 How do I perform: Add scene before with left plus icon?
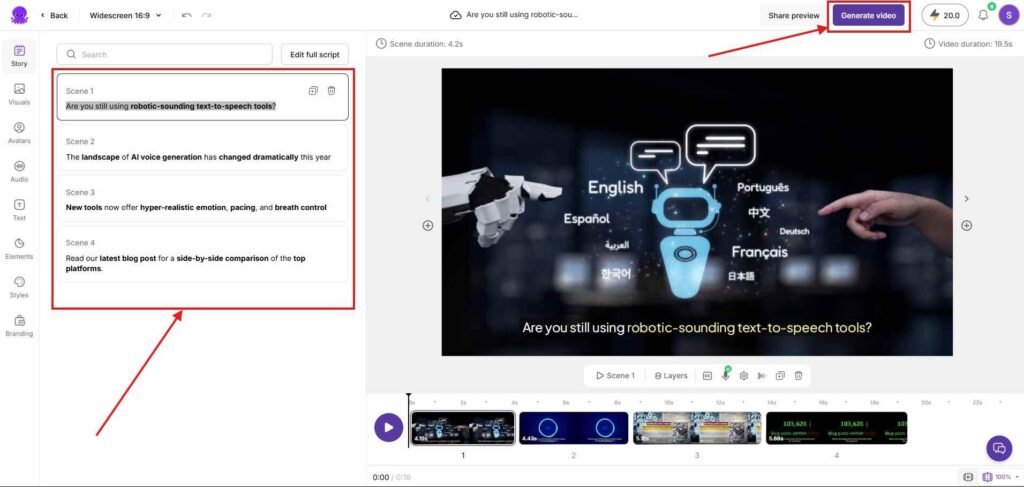[x=428, y=225]
